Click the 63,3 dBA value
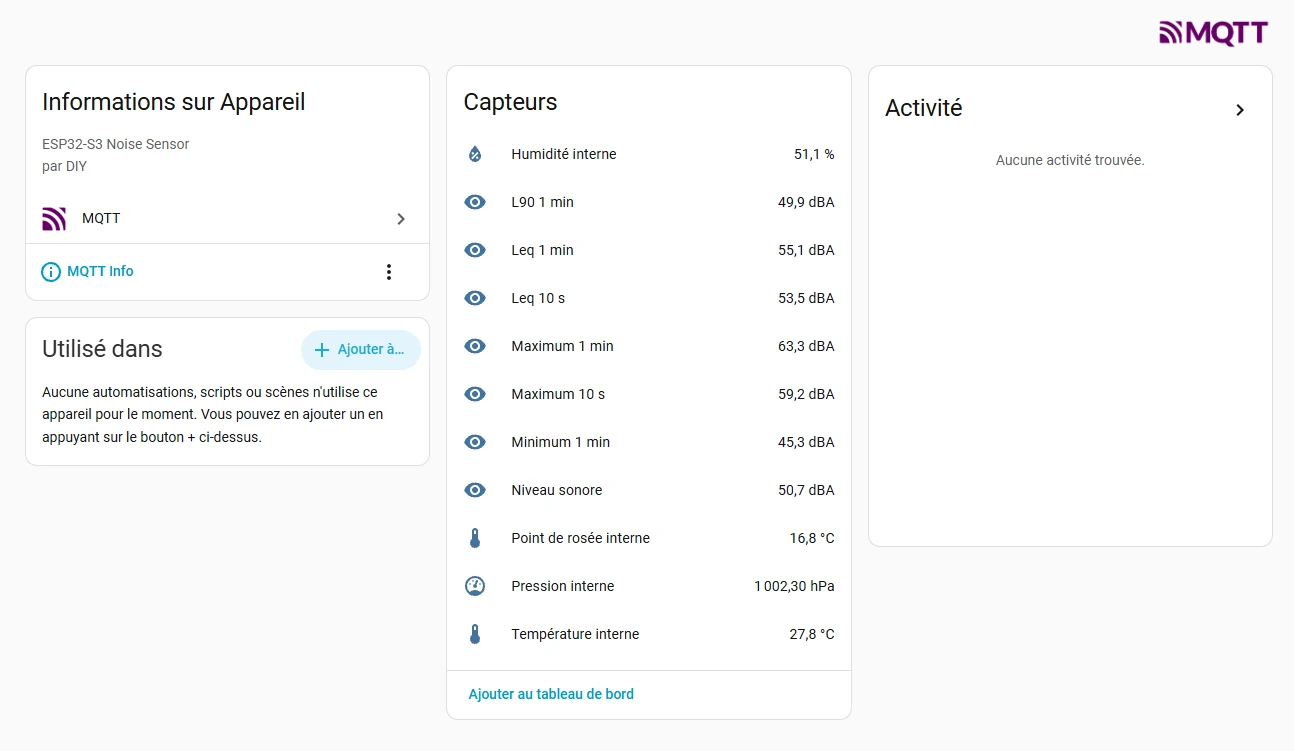Screen dimensions: 1294x751 point(806,346)
